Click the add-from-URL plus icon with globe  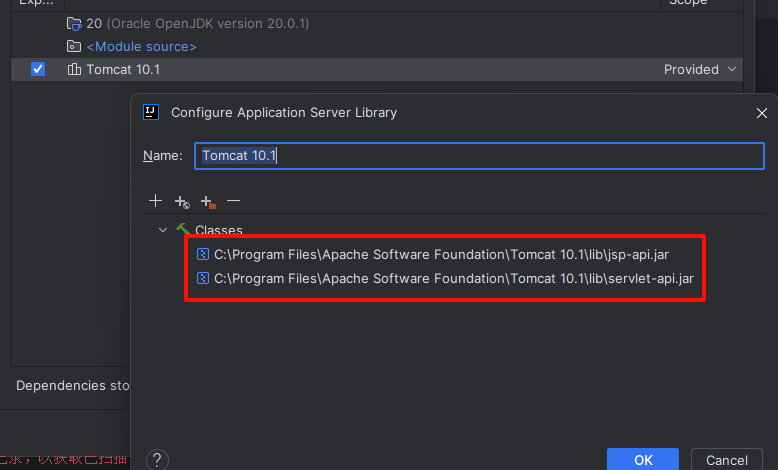(182, 201)
